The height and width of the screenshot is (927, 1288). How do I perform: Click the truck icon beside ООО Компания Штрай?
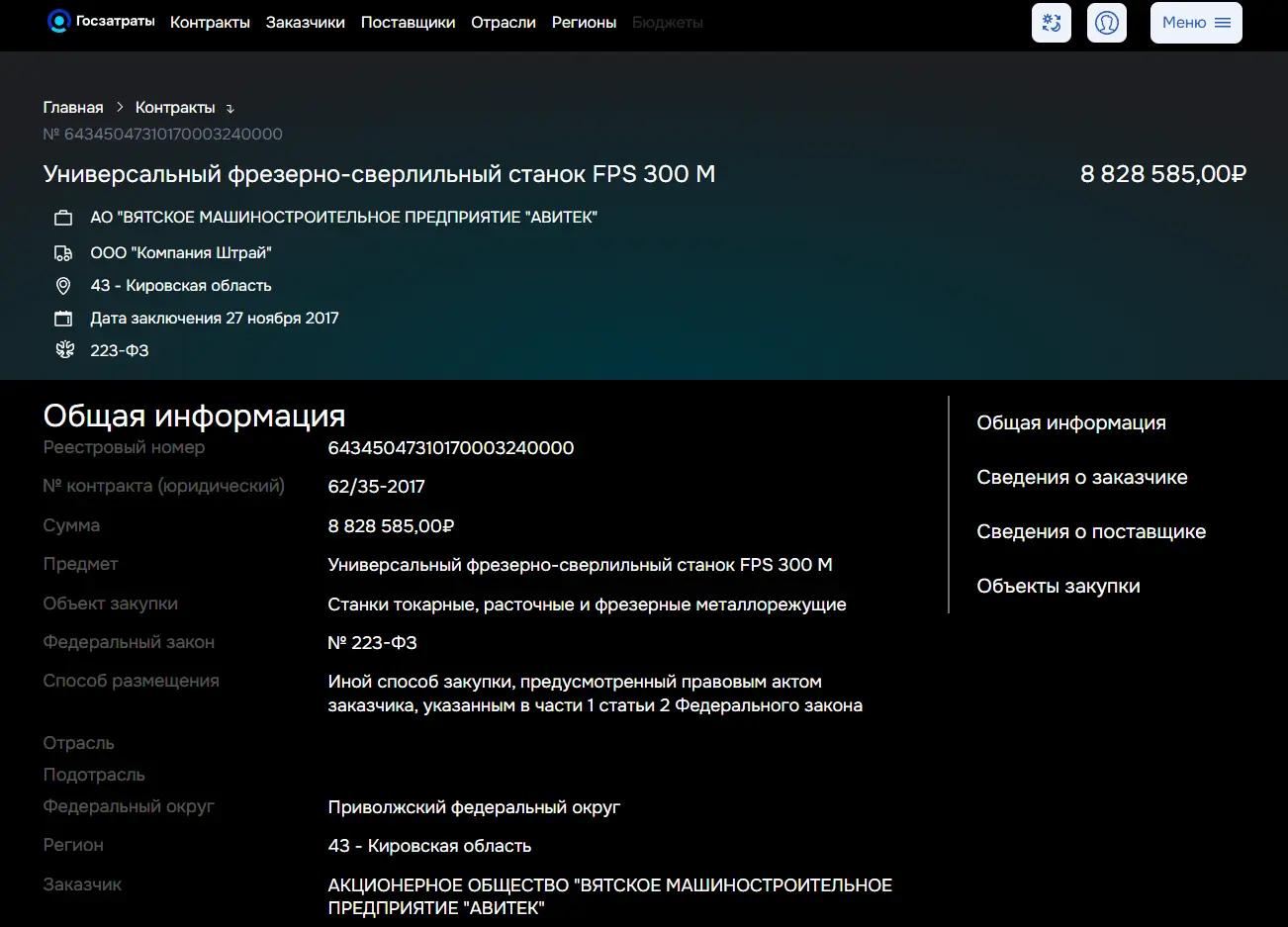tap(63, 253)
